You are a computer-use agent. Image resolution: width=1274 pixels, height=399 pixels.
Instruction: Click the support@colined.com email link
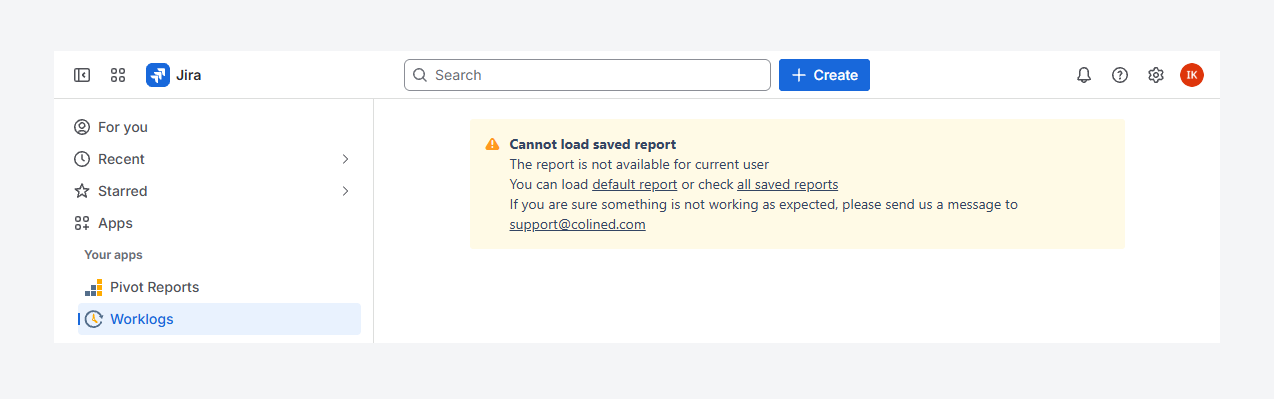(x=577, y=224)
